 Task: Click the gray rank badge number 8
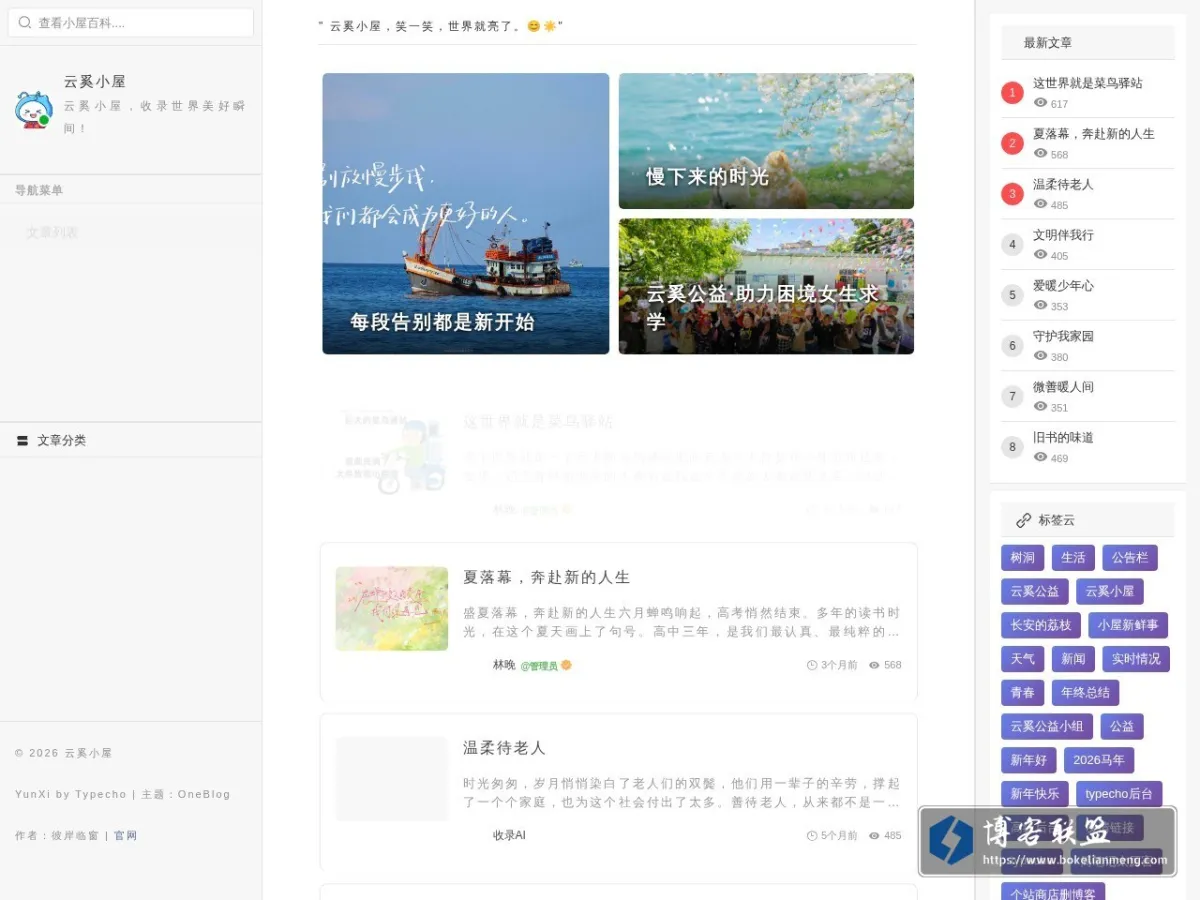[x=1012, y=447]
